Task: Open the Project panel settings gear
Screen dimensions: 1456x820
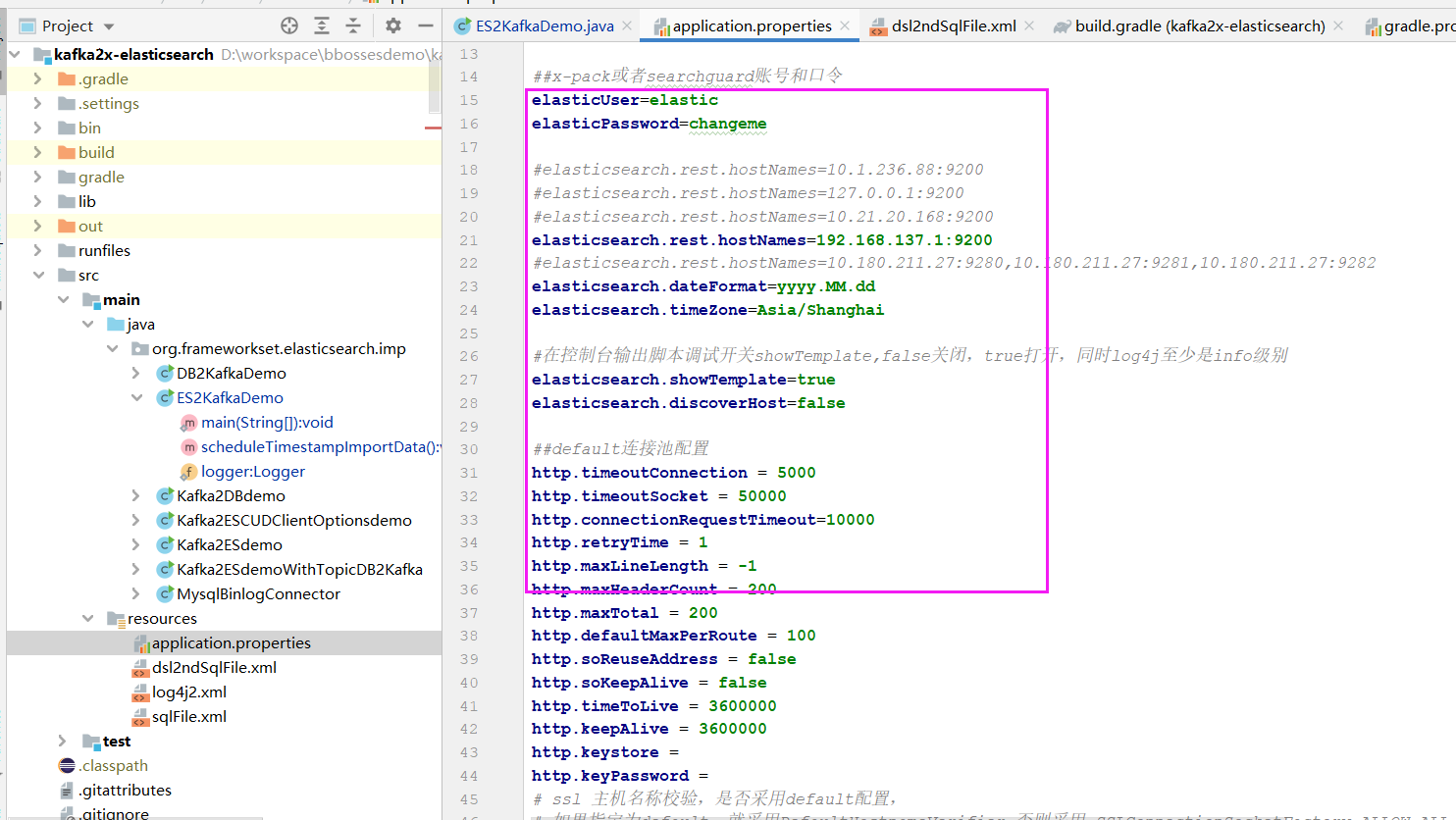Action: 393,26
